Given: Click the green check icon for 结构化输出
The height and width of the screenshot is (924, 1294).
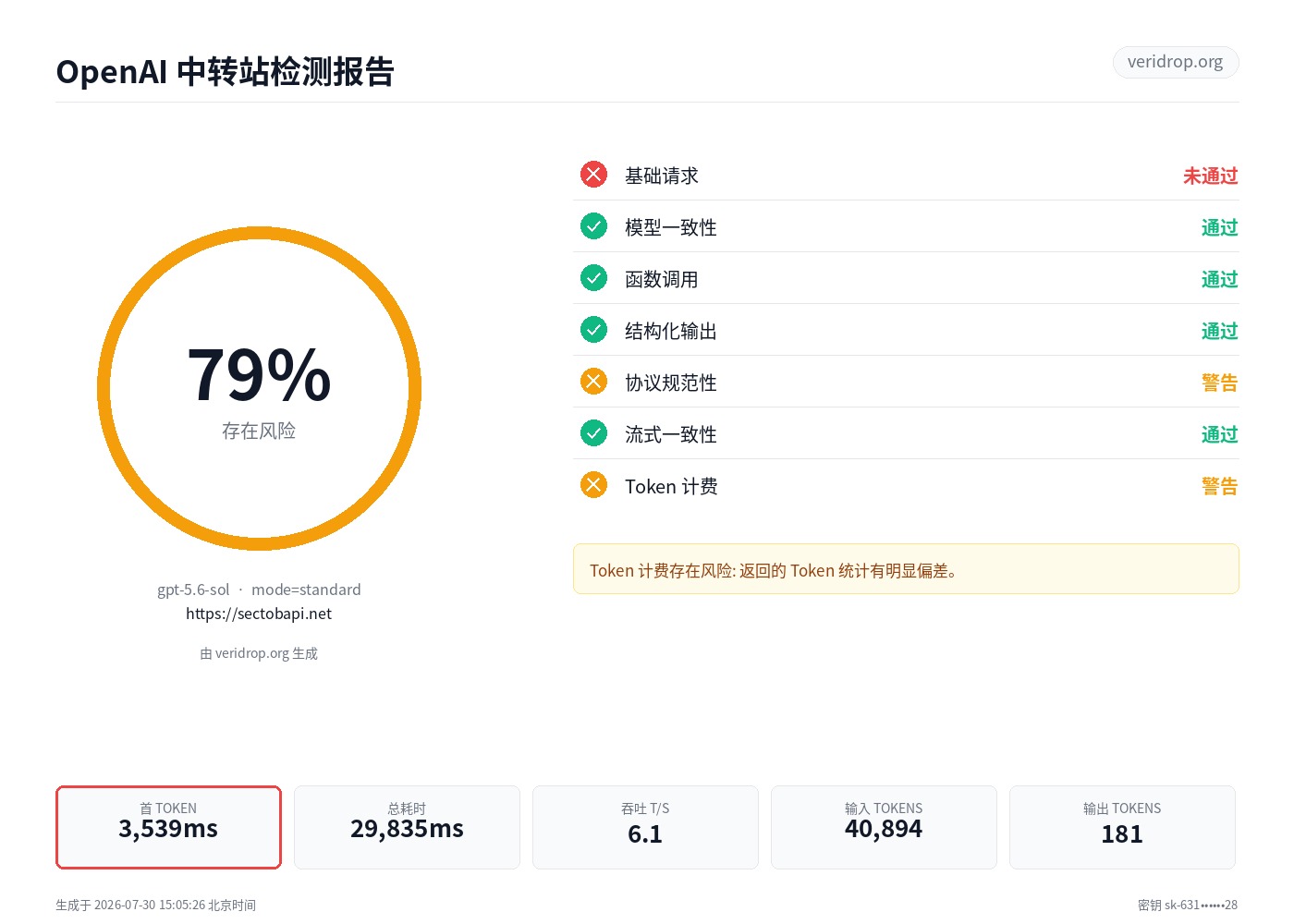Looking at the screenshot, I should pos(593,330).
